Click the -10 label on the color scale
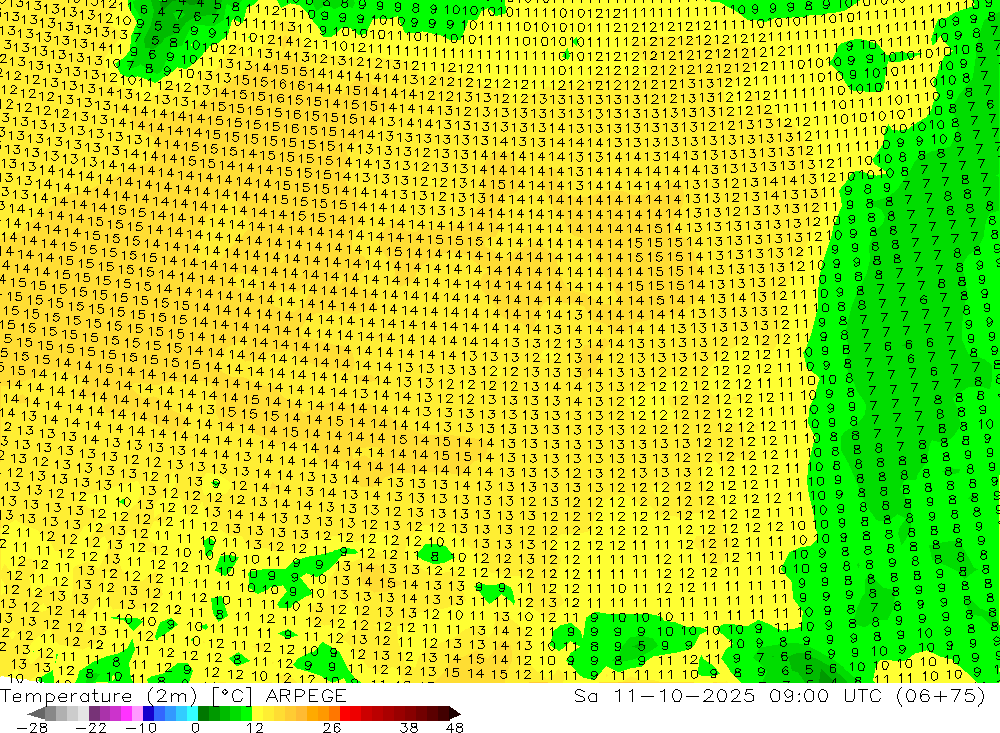The width and height of the screenshot is (1000, 733). (x=141, y=728)
